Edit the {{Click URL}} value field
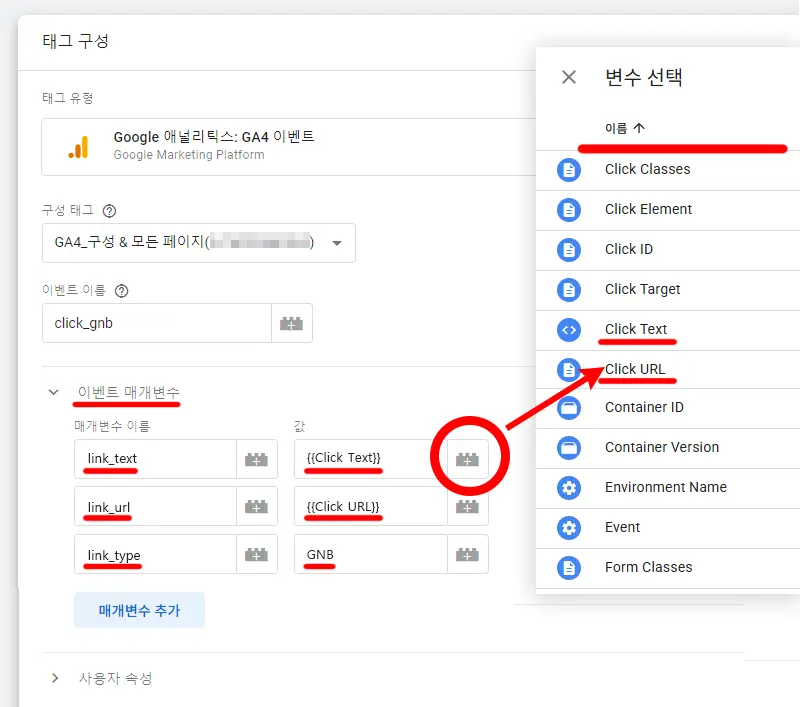The width and height of the screenshot is (800, 707). click(x=370, y=507)
